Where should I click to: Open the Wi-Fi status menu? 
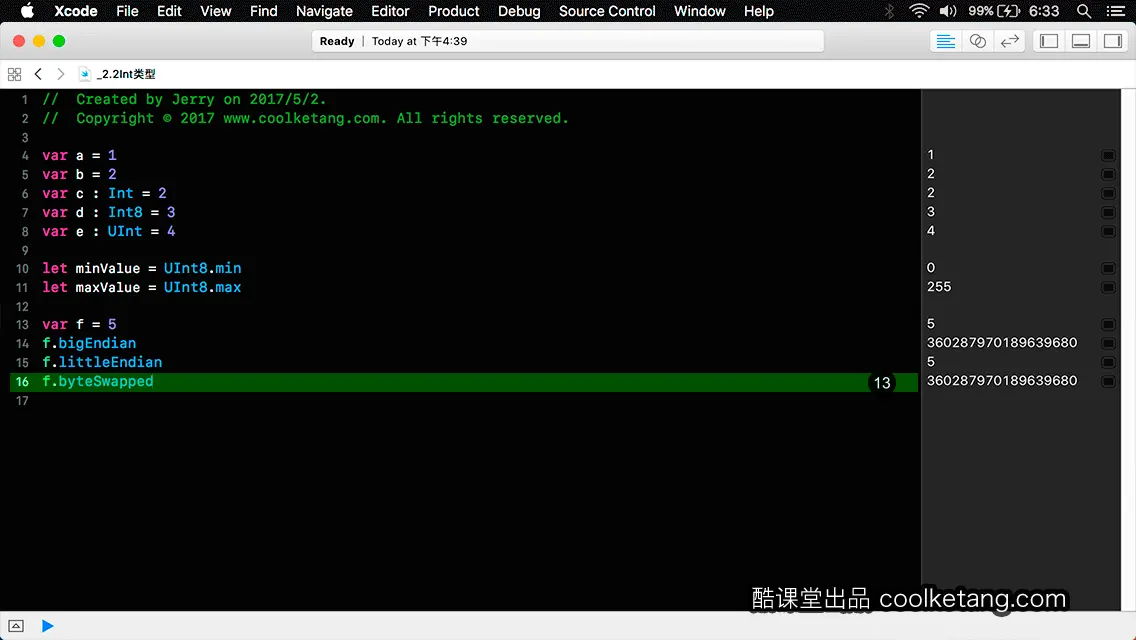[919, 11]
